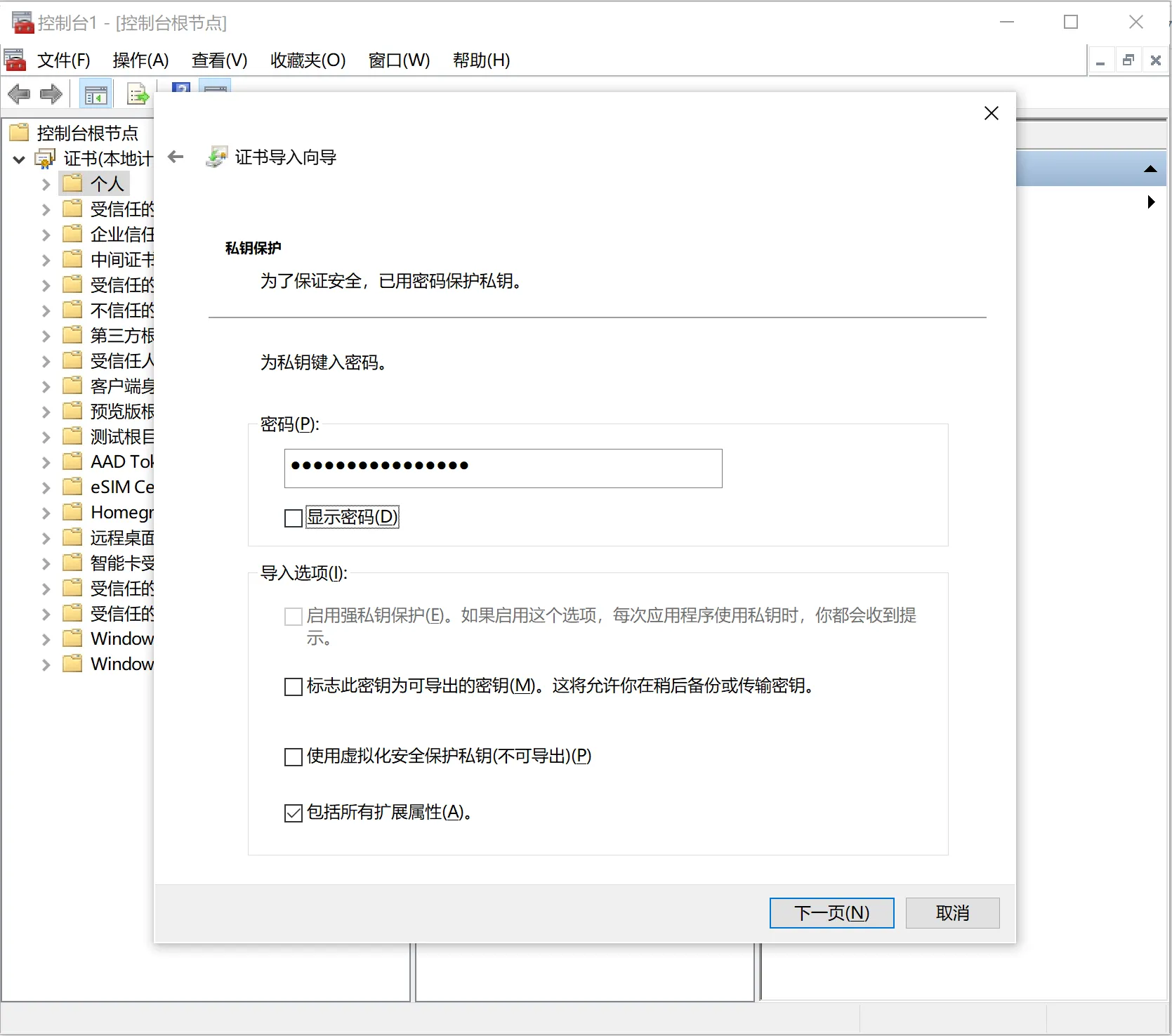Select the 不信任的 tree item
1172x1036 pixels.
pos(122,310)
